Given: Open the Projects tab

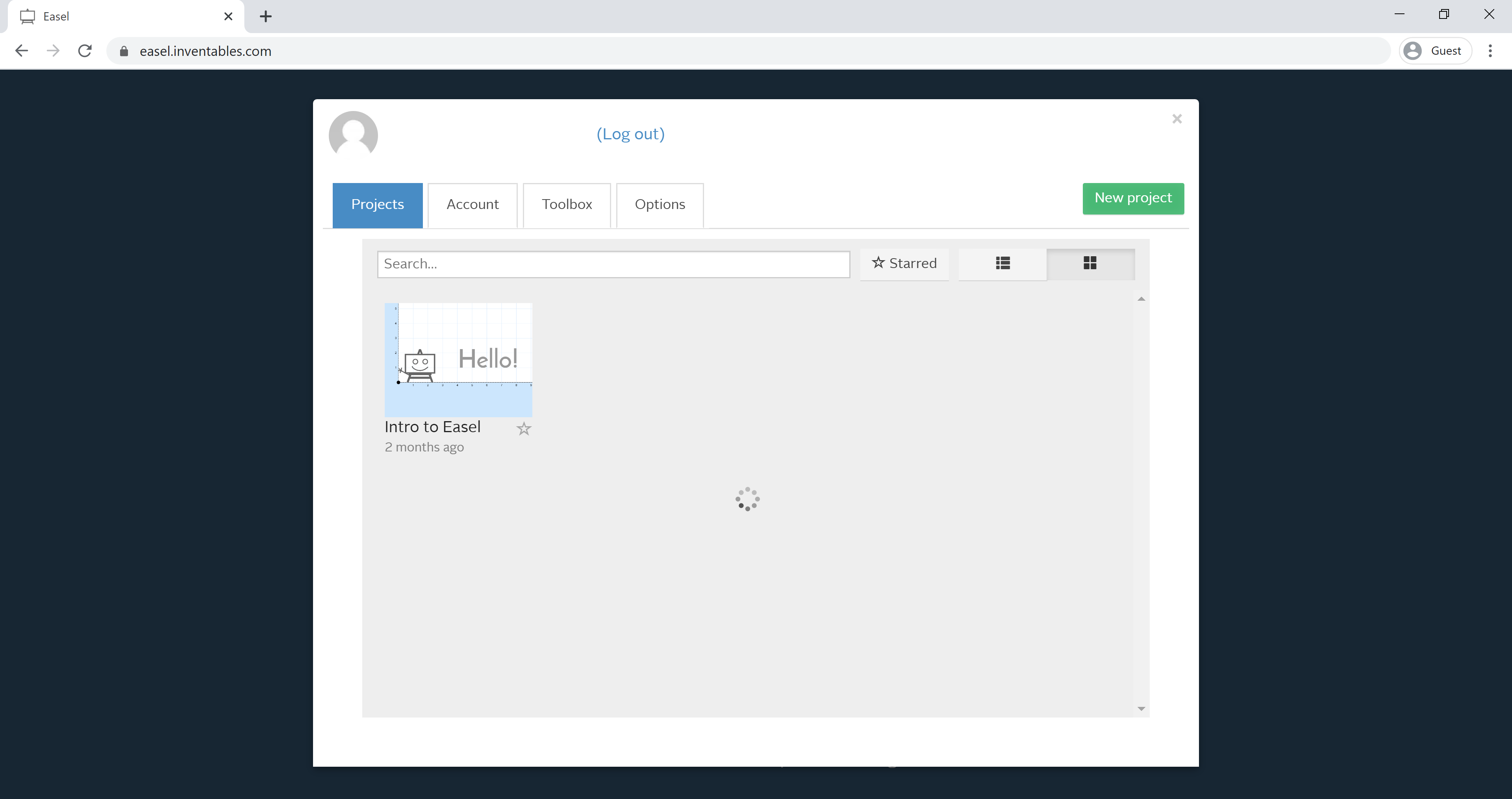Looking at the screenshot, I should click(378, 205).
